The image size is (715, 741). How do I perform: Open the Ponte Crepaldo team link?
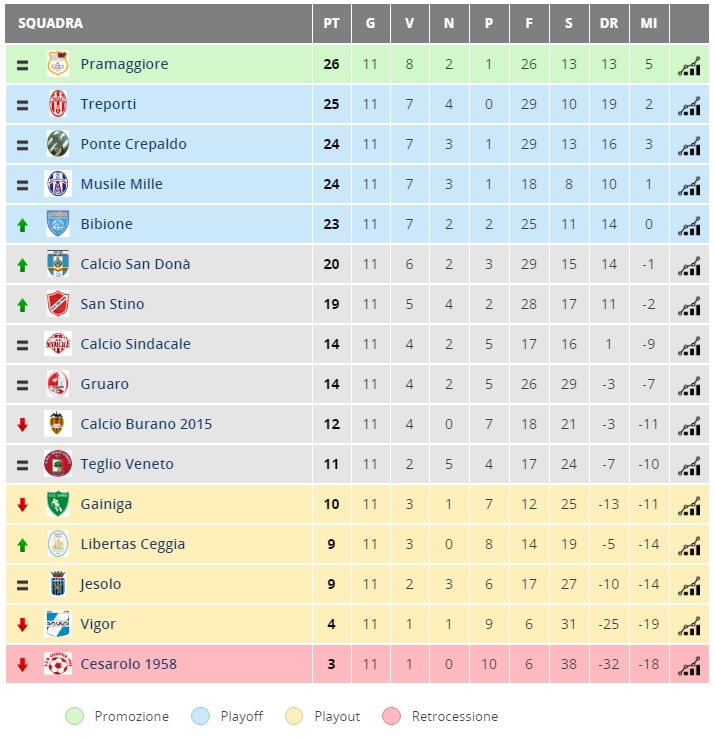(133, 144)
